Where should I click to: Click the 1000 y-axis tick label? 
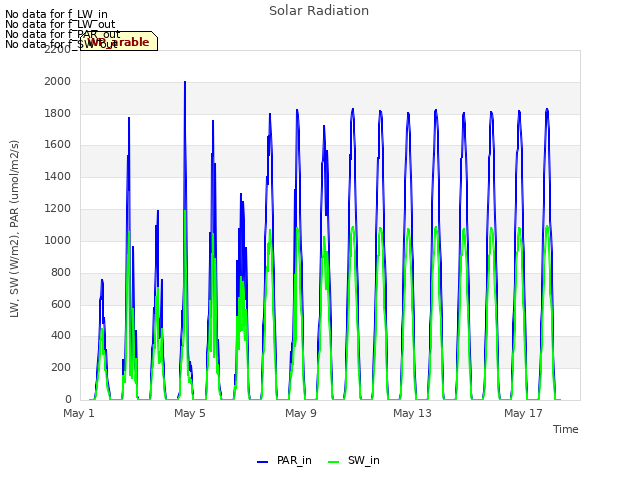click(x=58, y=240)
